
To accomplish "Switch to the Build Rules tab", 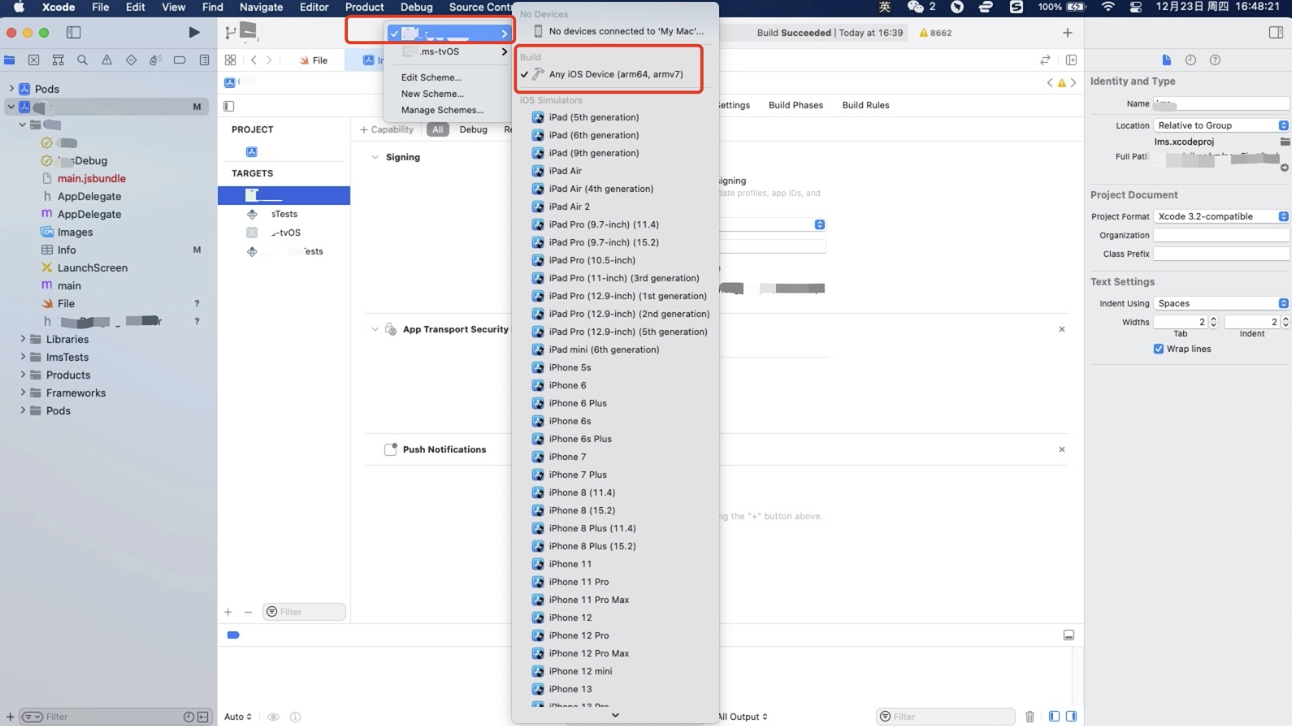I will coord(865,105).
